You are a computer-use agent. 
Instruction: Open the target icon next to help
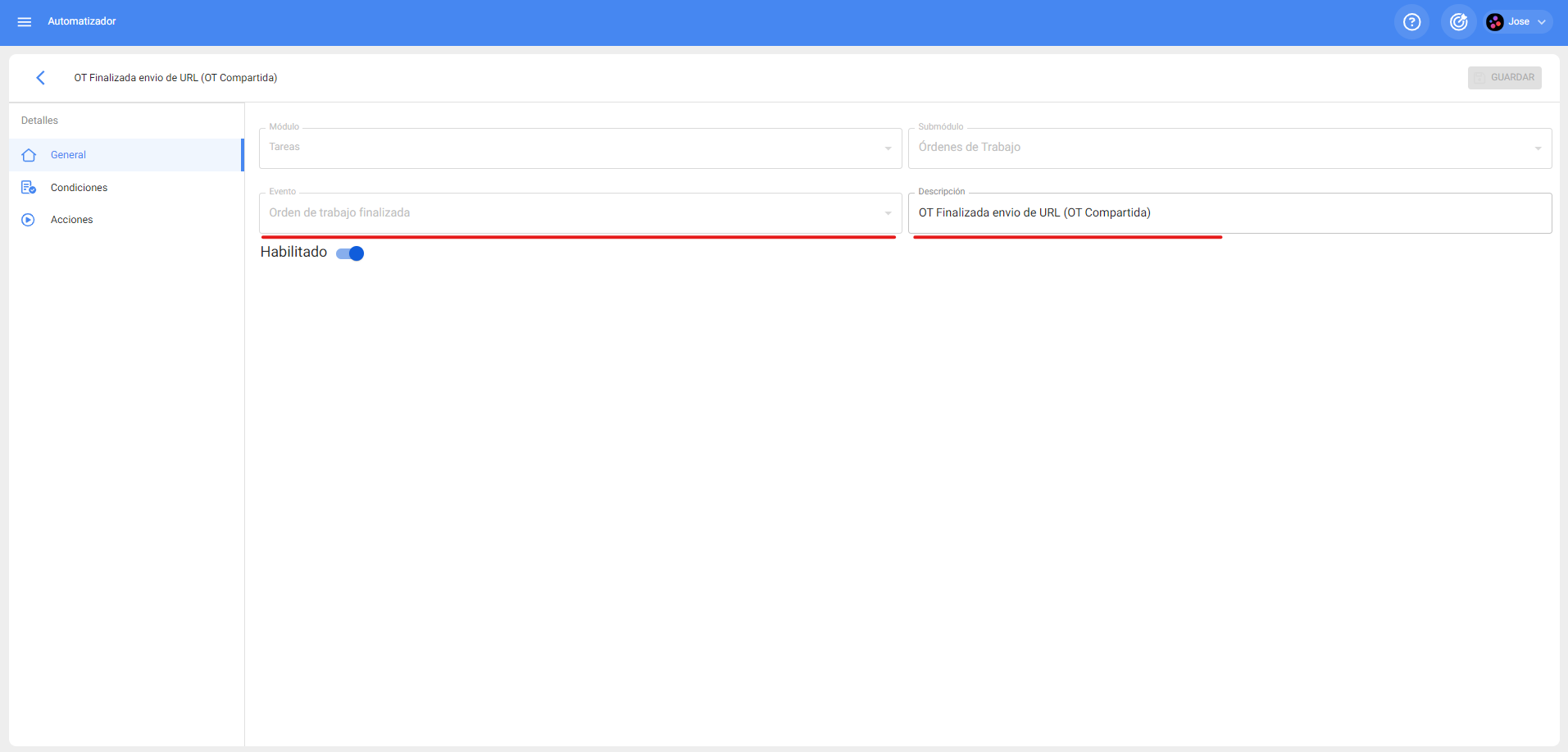click(1458, 22)
